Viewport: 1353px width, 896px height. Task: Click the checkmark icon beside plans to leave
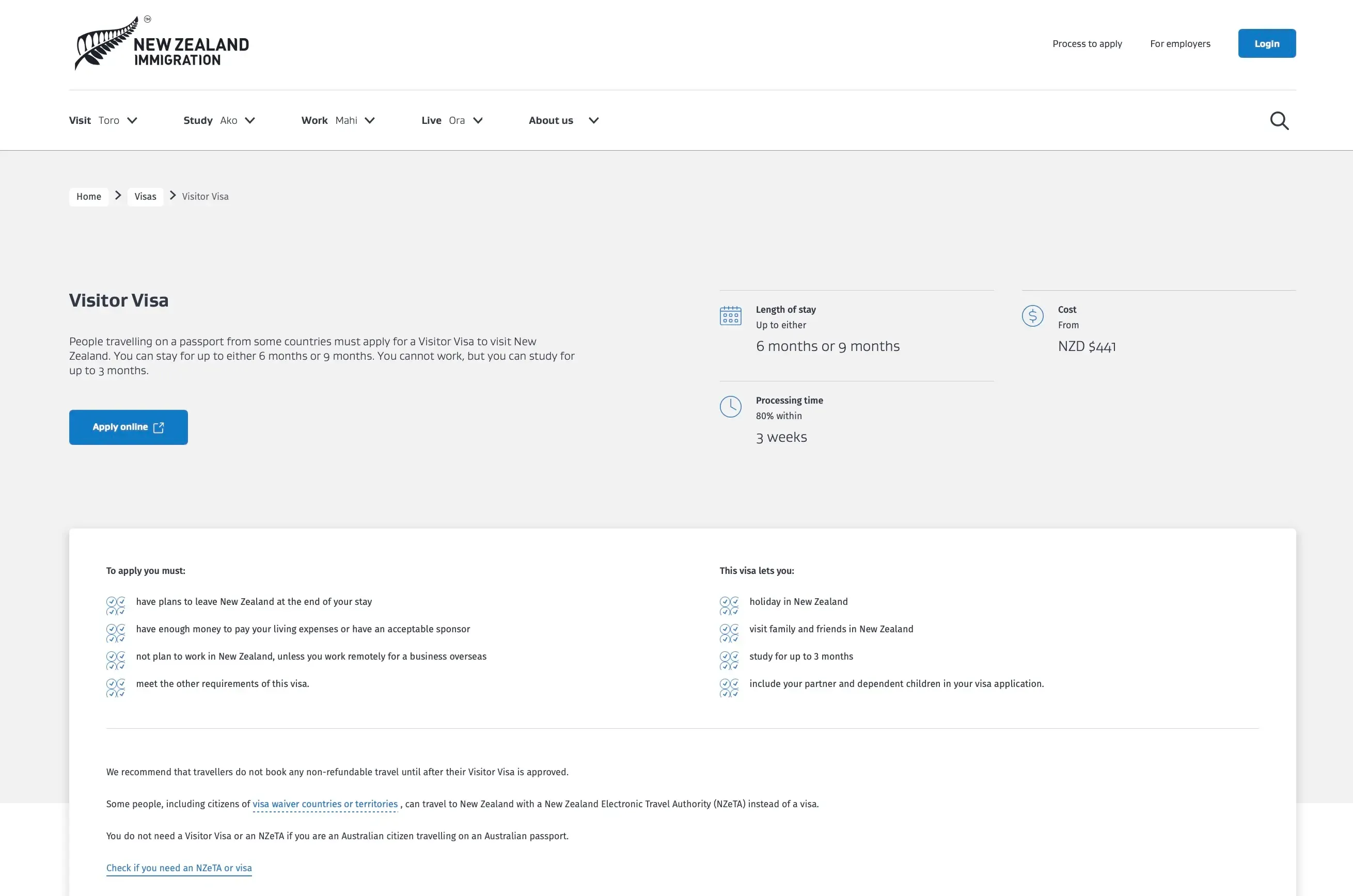[x=116, y=606]
